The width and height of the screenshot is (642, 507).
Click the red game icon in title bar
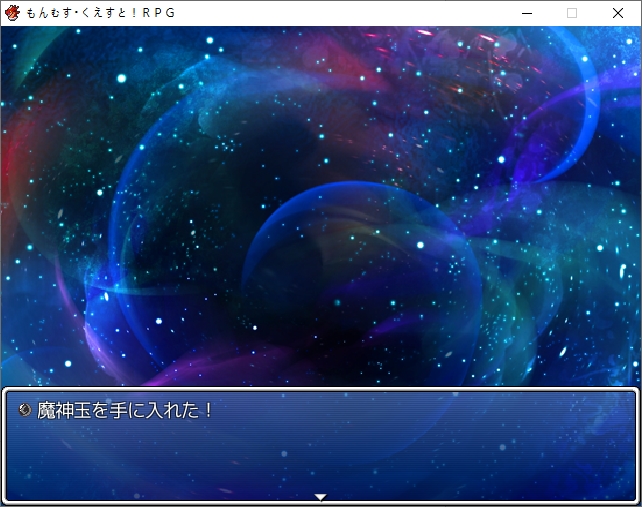pyautogui.click(x=12, y=13)
